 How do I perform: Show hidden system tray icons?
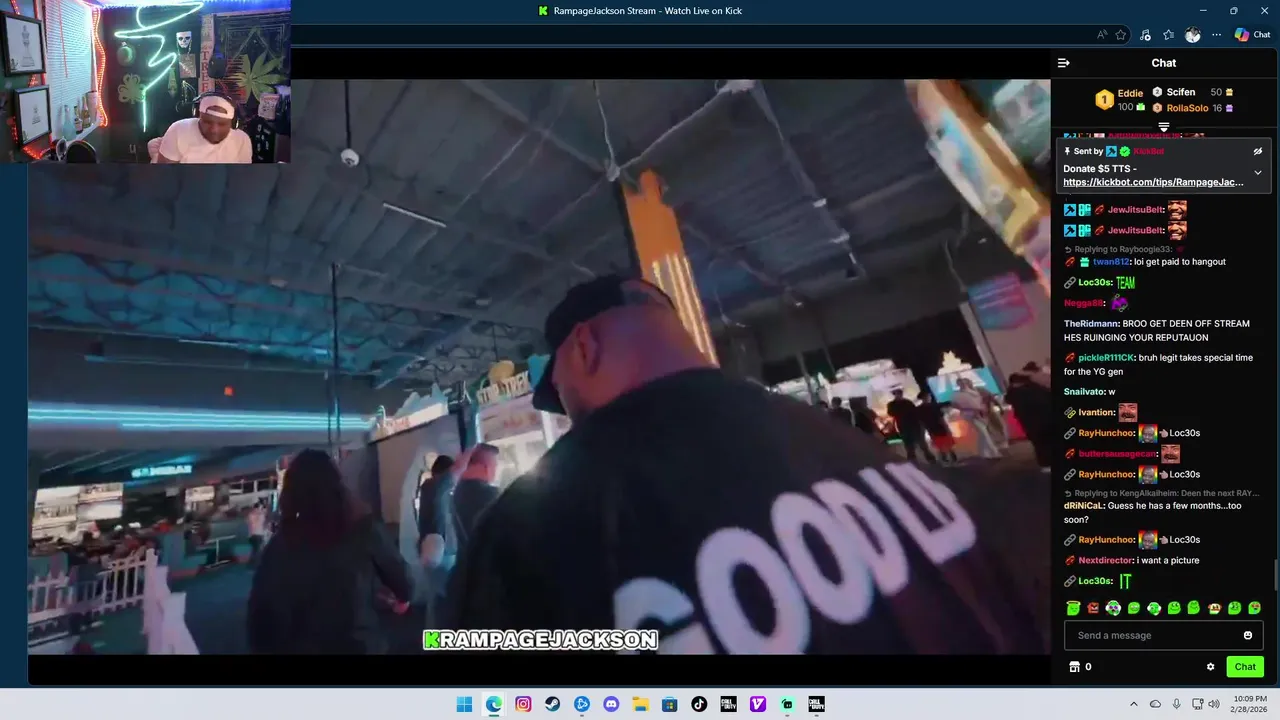[1136, 704]
